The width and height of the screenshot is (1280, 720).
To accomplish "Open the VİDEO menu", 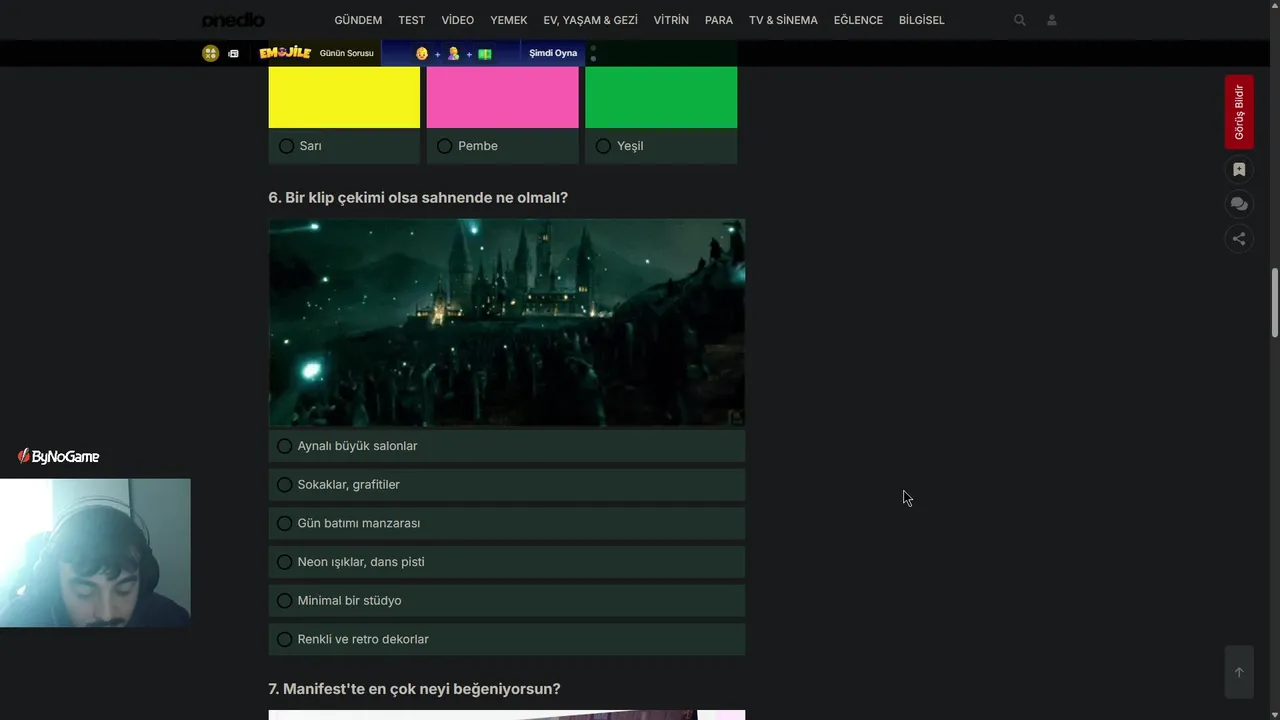I will (458, 20).
